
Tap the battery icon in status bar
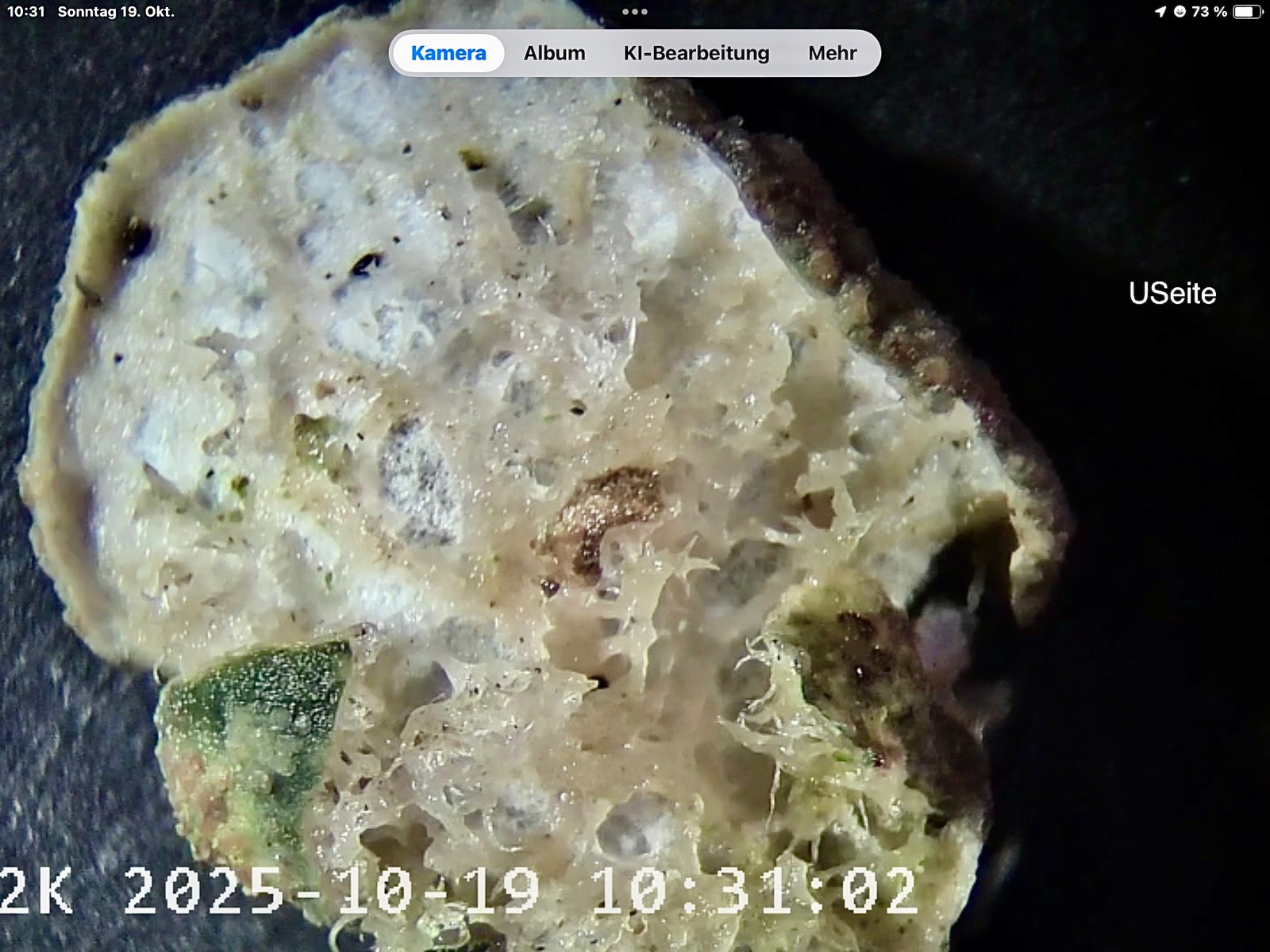click(1246, 12)
